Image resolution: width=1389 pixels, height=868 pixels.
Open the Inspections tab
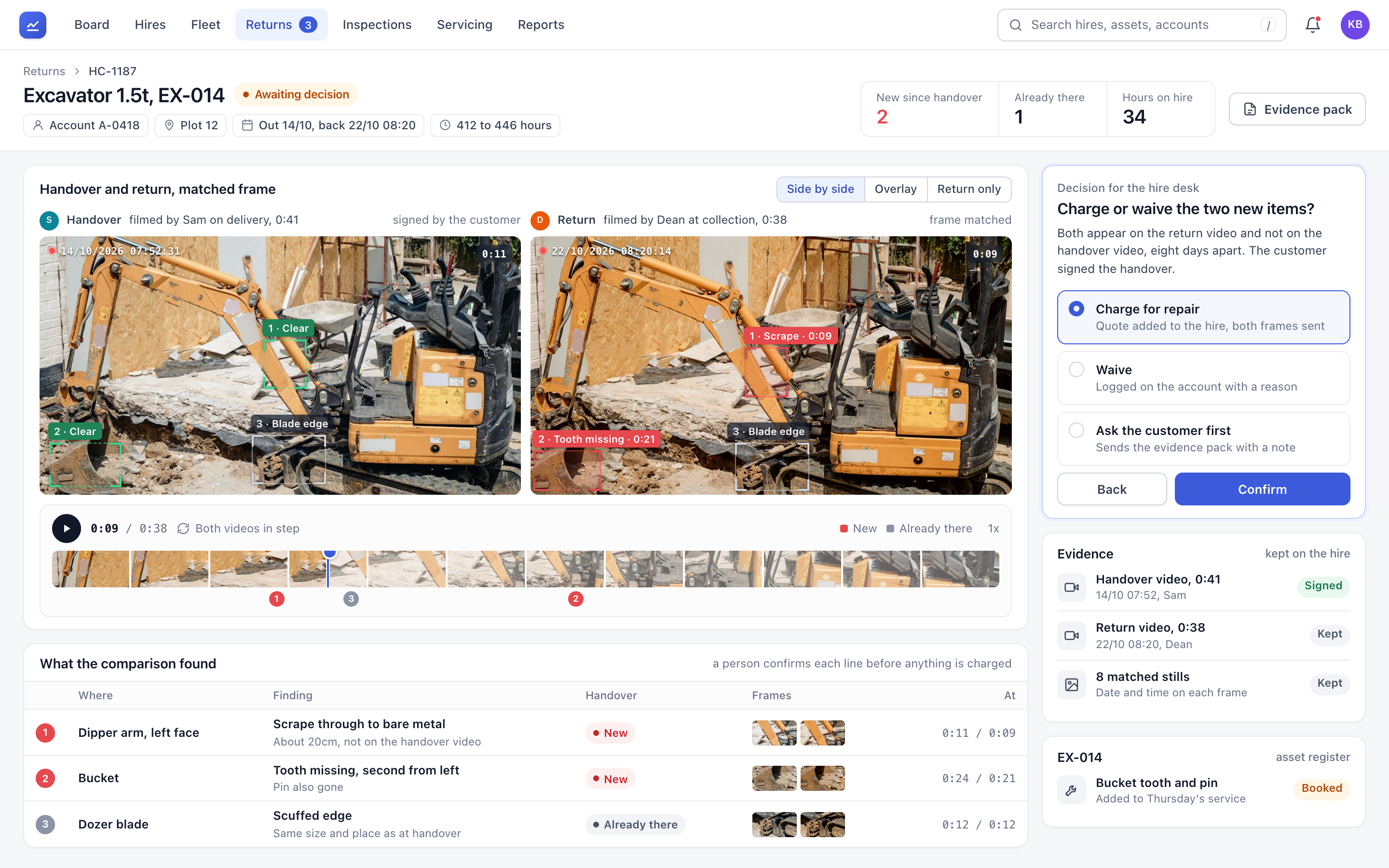pos(377,25)
